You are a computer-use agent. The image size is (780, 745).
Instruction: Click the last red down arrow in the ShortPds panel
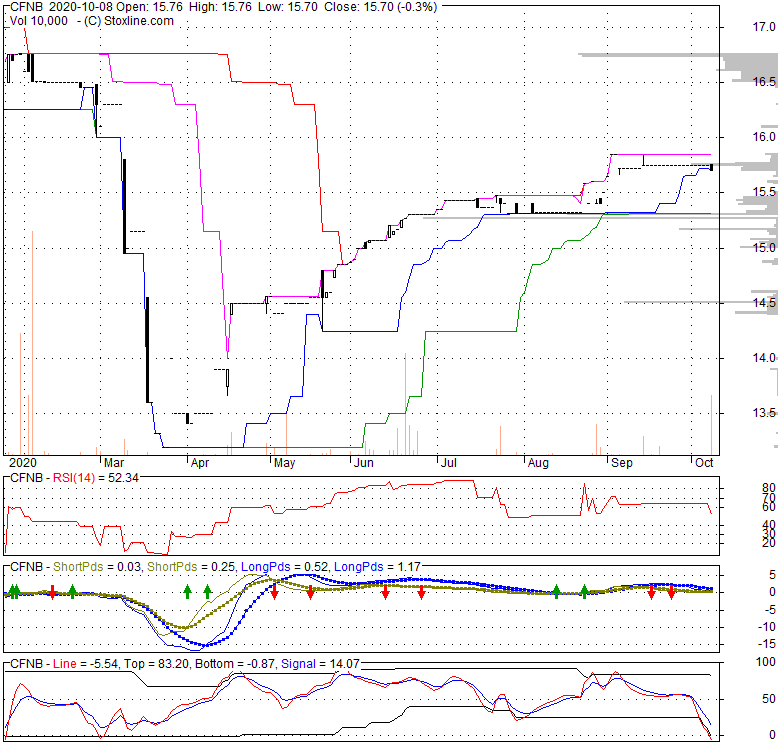[671, 591]
